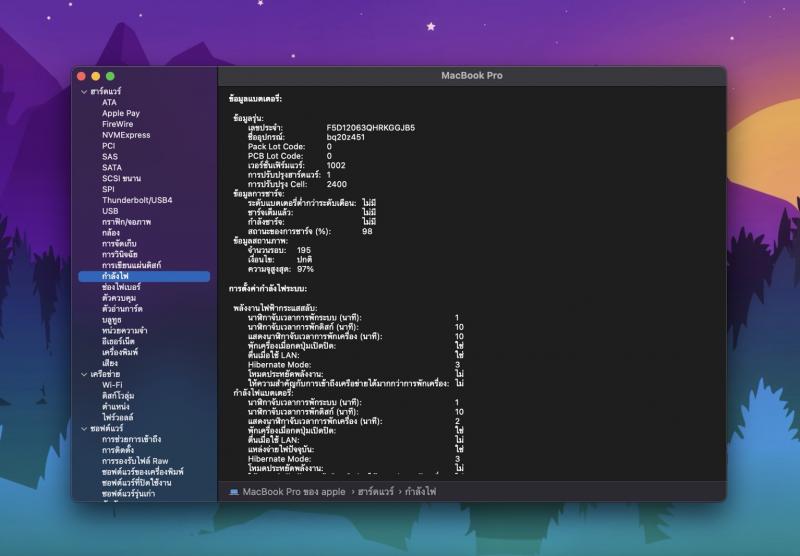
Task: Open the NVMExpress entry
Action: pos(126,135)
